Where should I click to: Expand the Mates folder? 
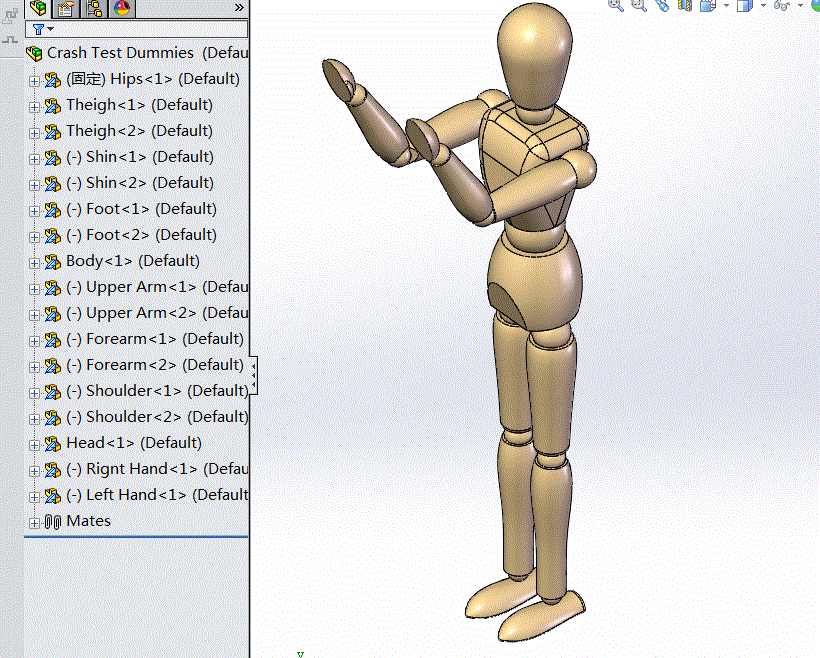34,523
